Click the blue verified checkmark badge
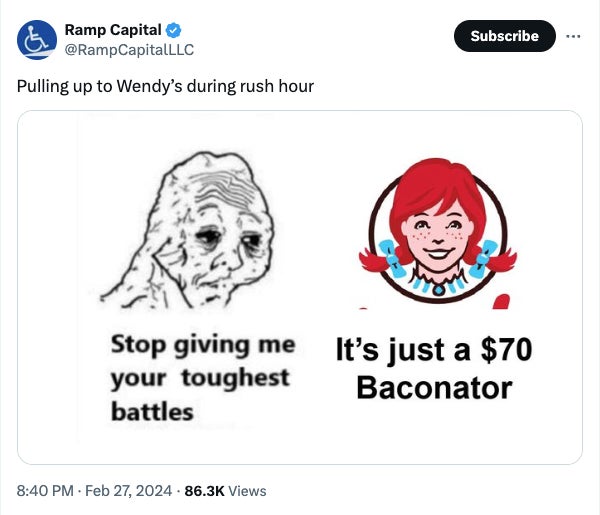 point(175,29)
